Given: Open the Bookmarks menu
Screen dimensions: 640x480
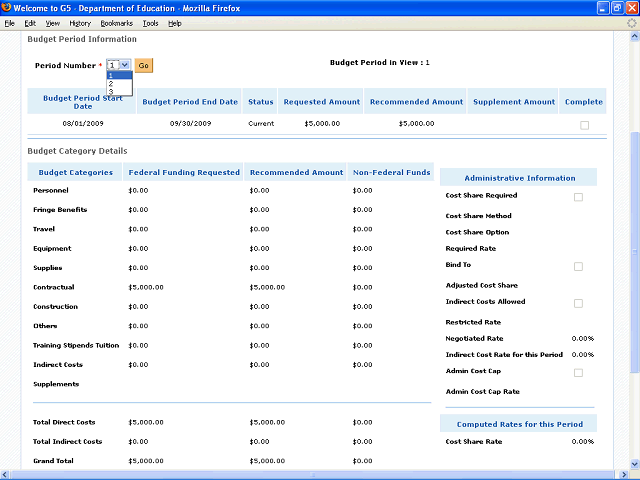Looking at the screenshot, I should tap(116, 22).
